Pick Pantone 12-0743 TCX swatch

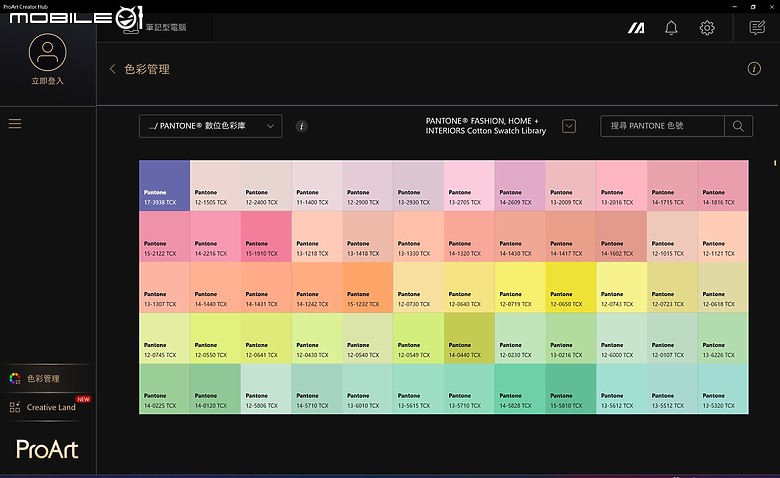click(x=621, y=287)
